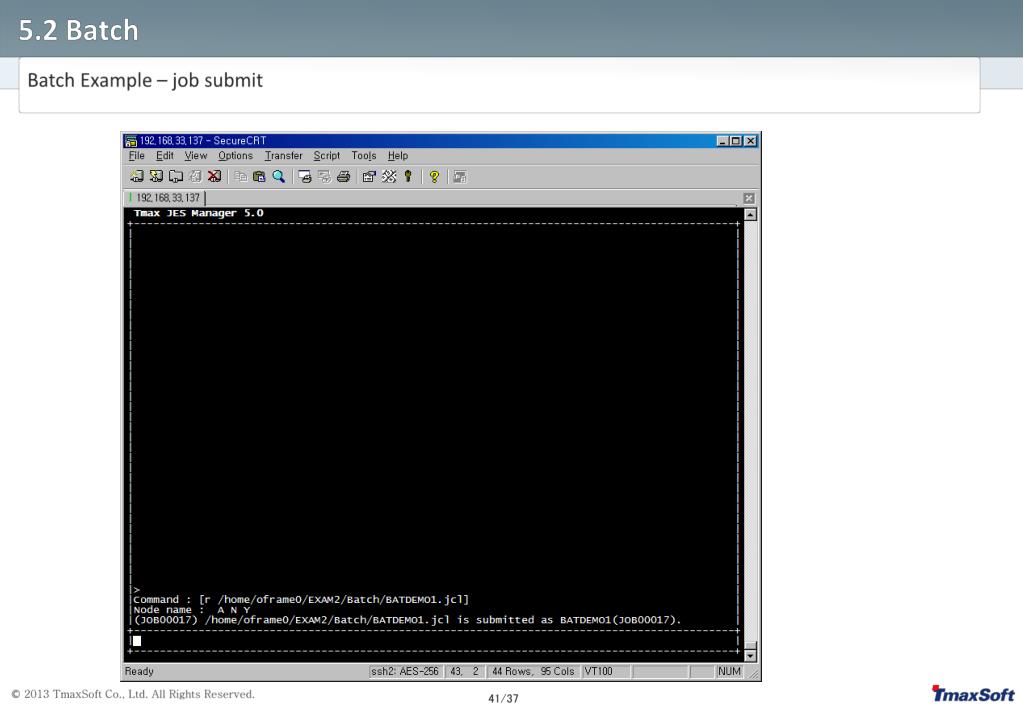The width and height of the screenshot is (1023, 708).
Task: Click the Disconnect red X icon
Action: [214, 176]
